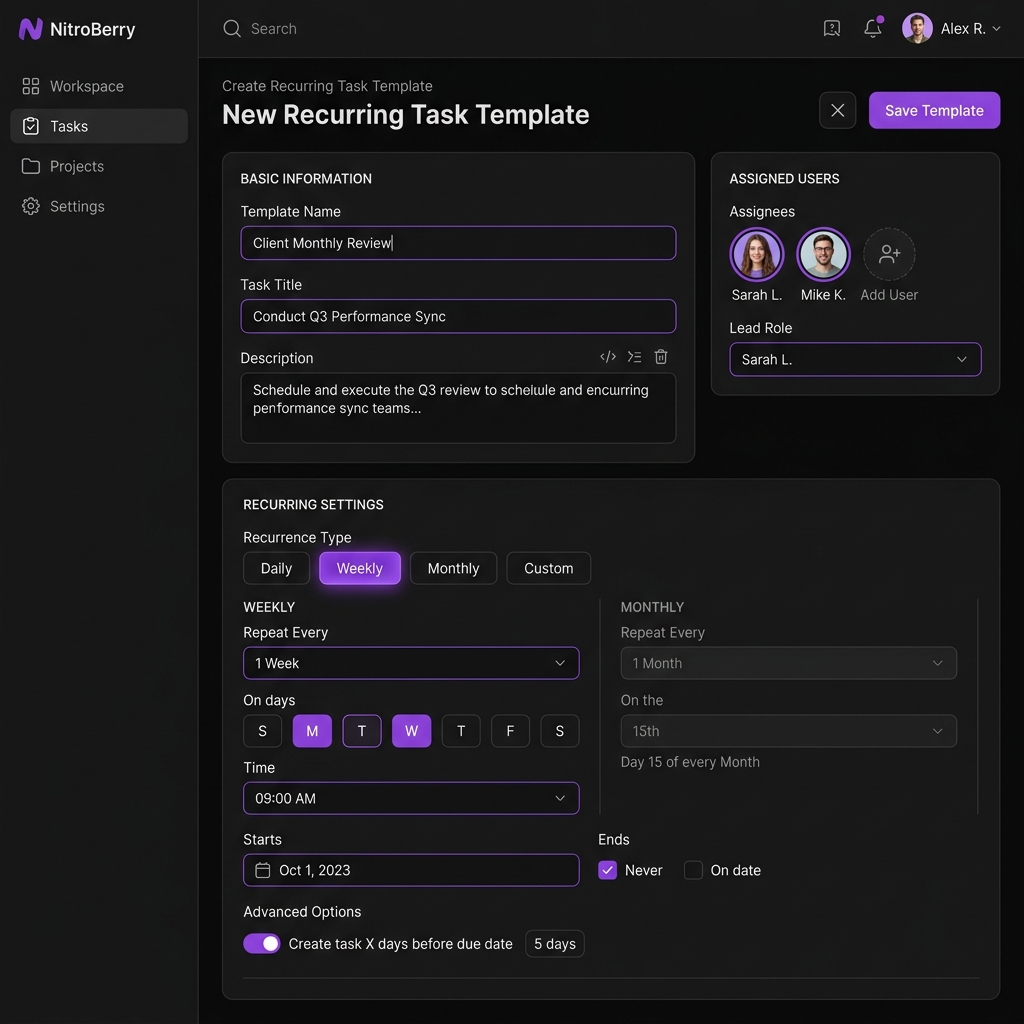1024x1024 pixels.
Task: Open Settings in the sidebar
Action: pos(99,206)
